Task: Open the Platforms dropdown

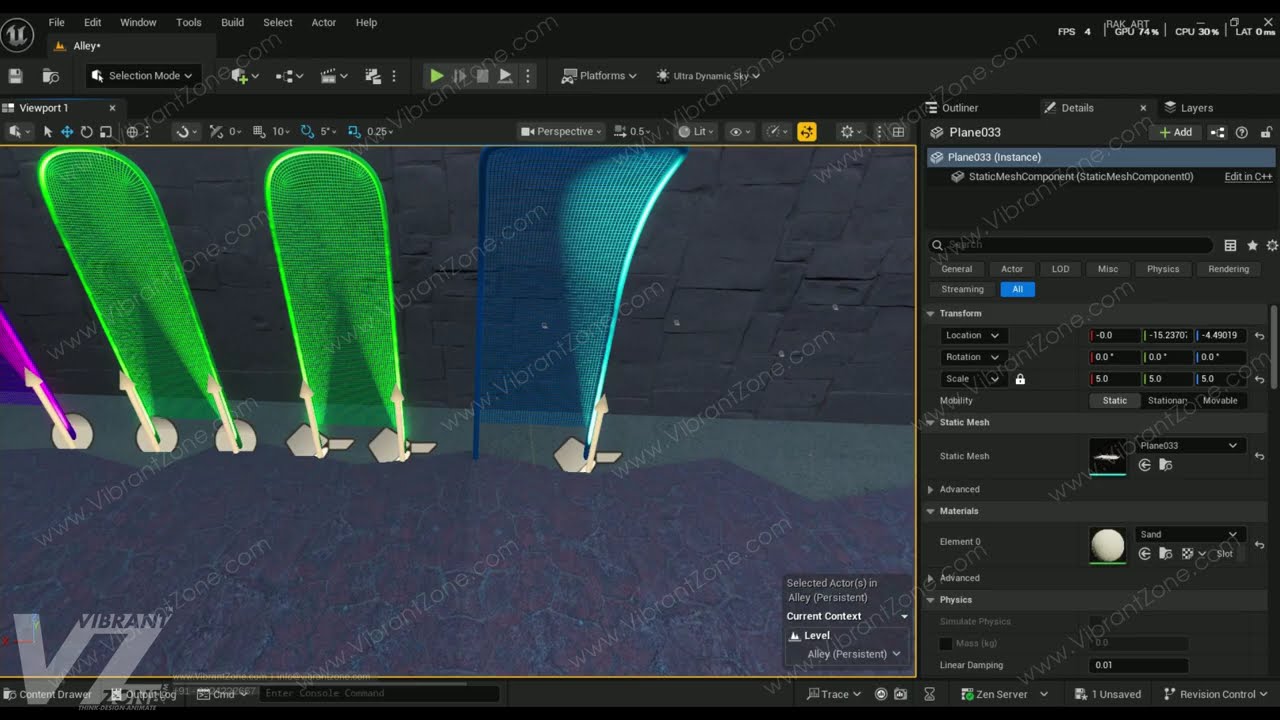Action: tap(599, 75)
